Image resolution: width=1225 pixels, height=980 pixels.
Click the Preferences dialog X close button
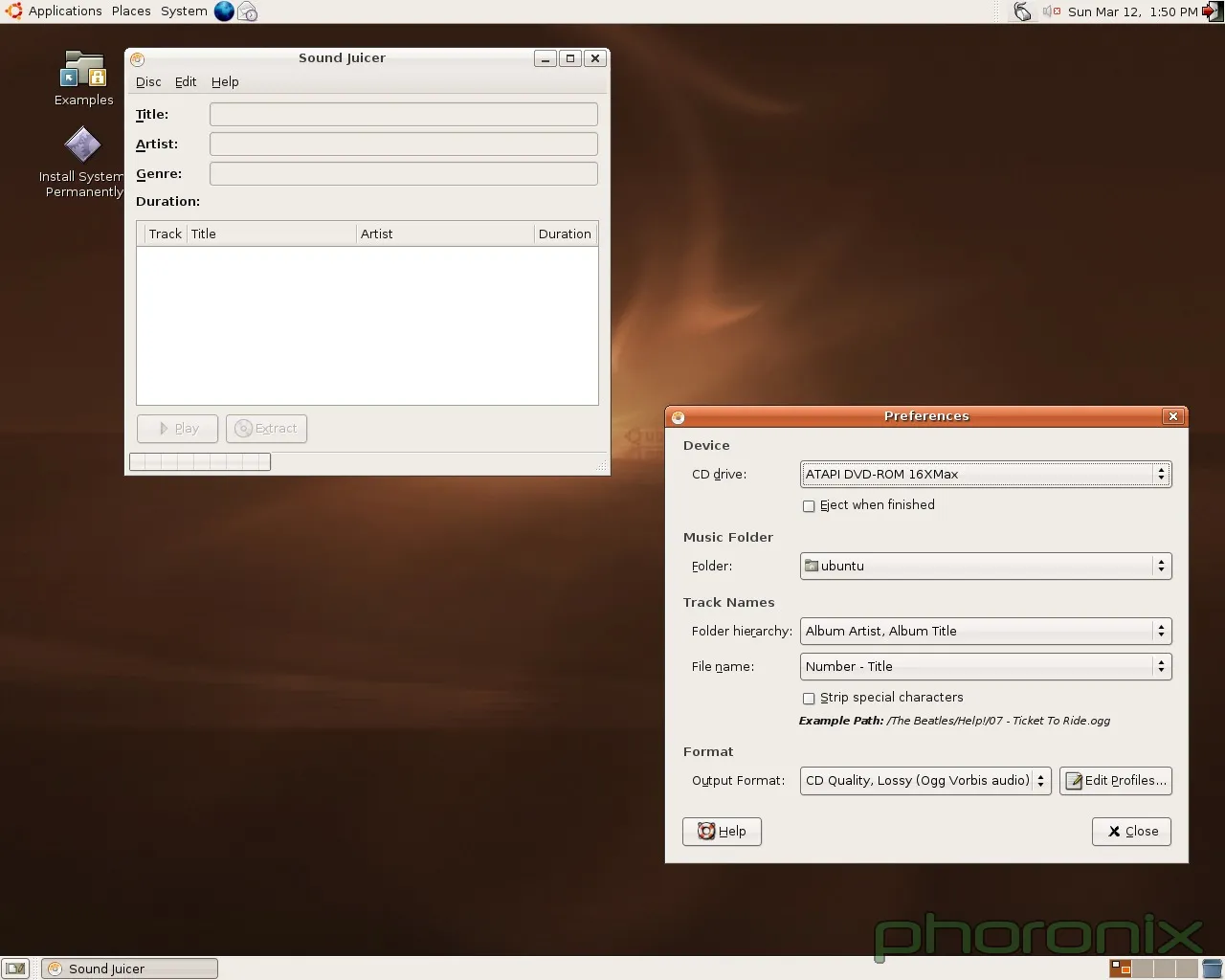tap(1173, 416)
